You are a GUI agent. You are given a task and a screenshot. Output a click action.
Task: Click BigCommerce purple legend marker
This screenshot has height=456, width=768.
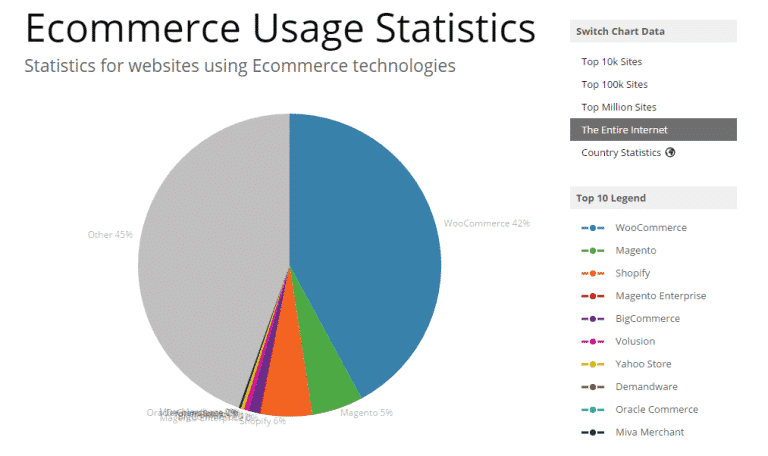pyautogui.click(x=593, y=319)
